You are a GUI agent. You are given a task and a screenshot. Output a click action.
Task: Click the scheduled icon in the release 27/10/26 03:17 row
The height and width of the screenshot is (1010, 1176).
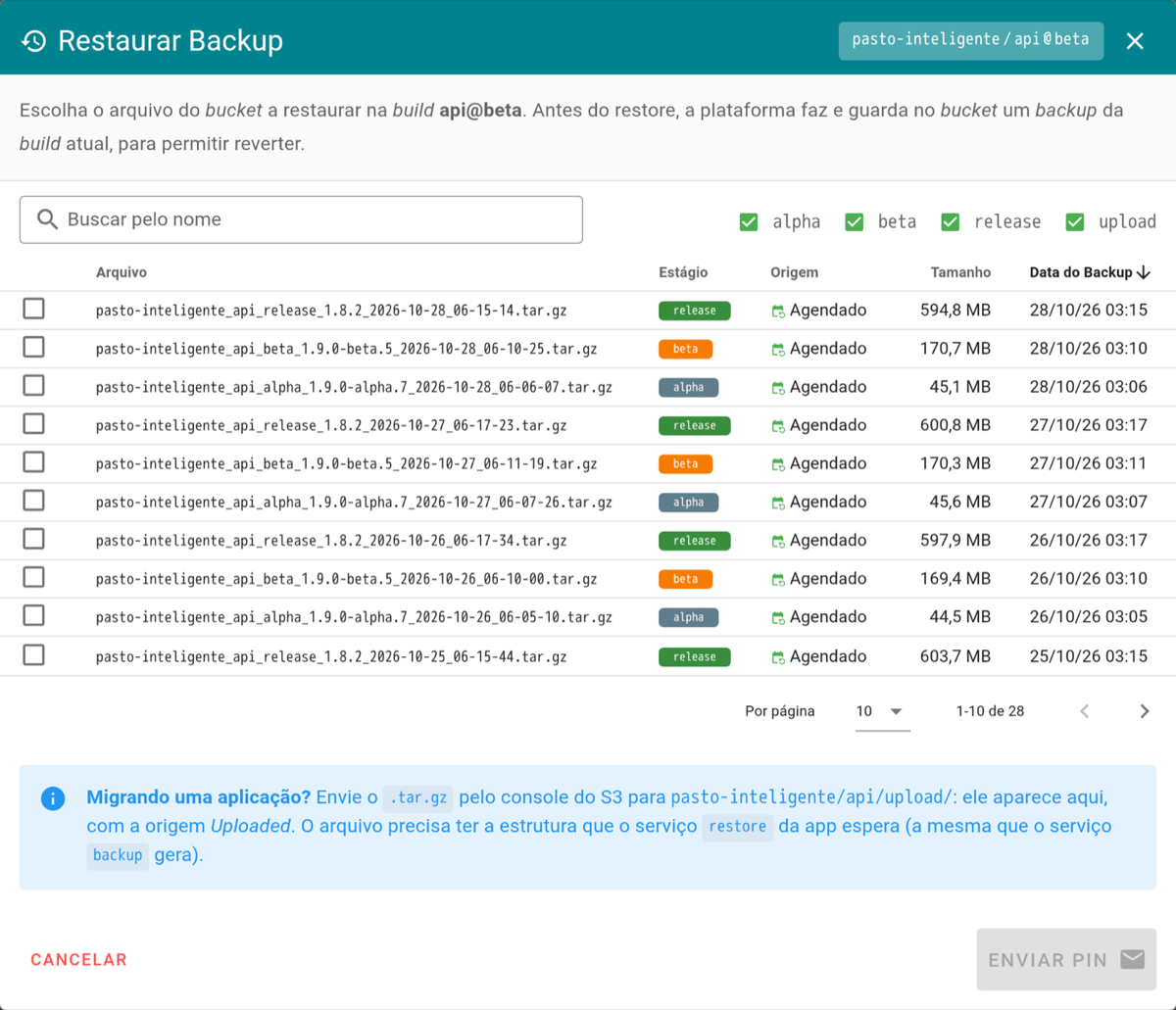pos(778,426)
